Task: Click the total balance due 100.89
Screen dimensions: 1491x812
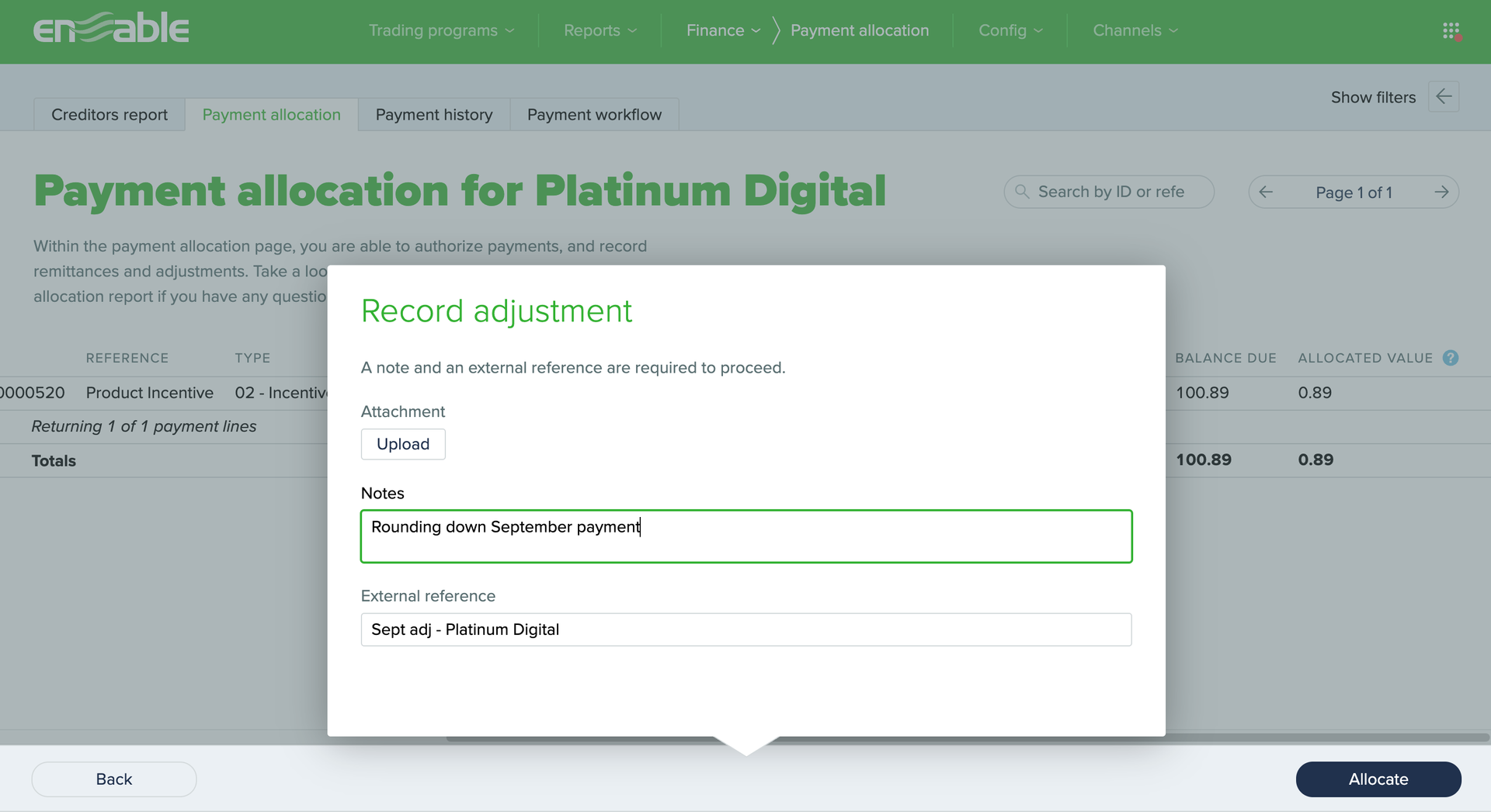Action: (1203, 460)
